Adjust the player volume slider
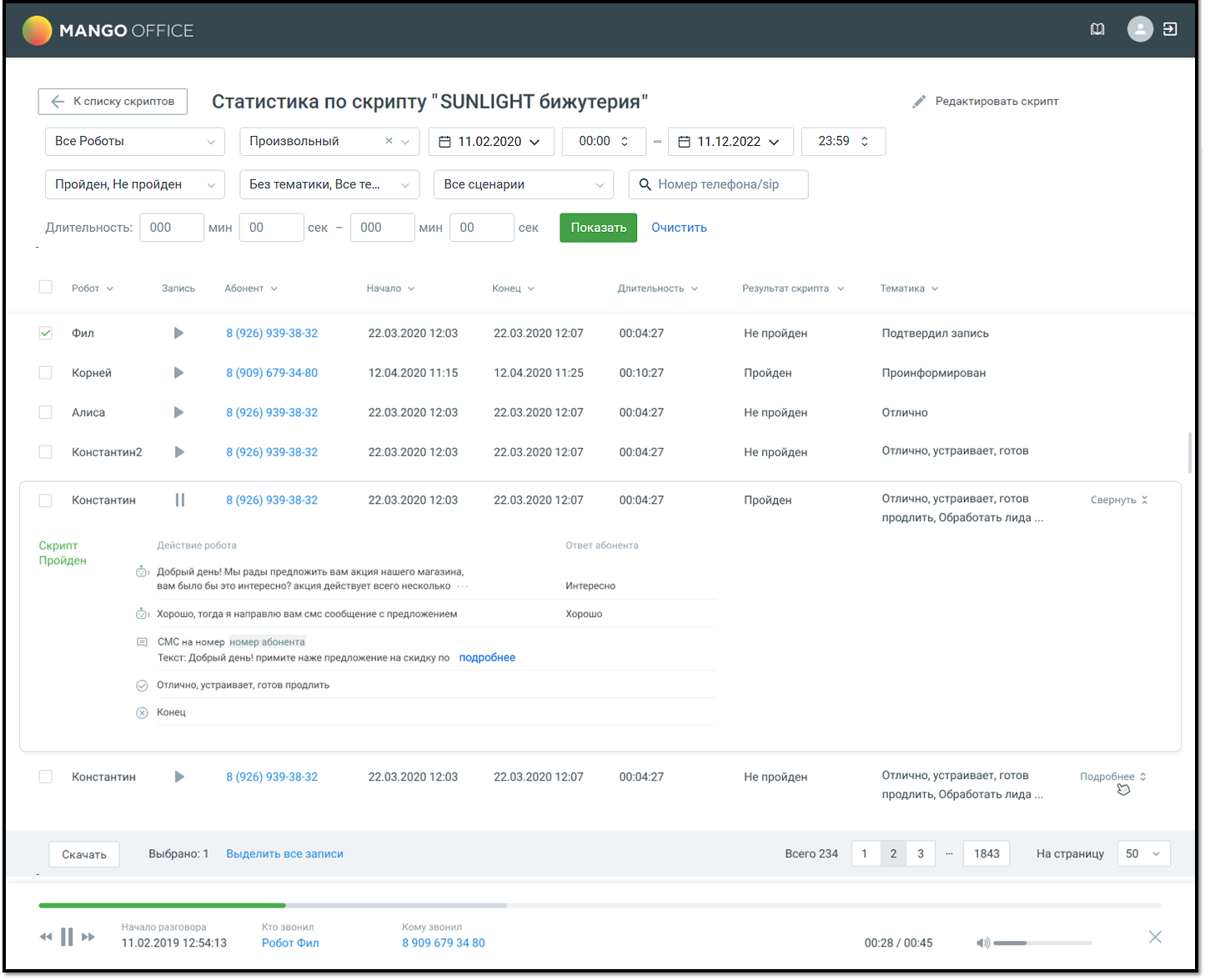This screenshot has height=980, width=1210. [1043, 943]
